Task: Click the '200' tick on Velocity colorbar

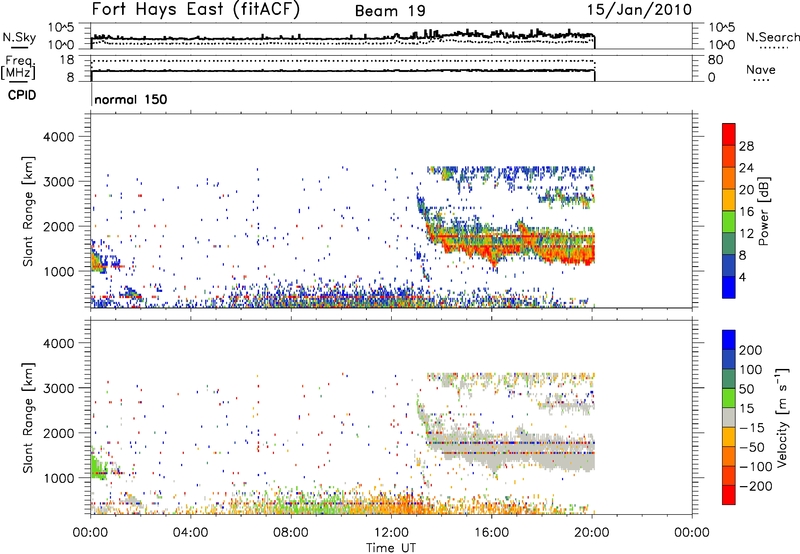Action: pyautogui.click(x=751, y=350)
